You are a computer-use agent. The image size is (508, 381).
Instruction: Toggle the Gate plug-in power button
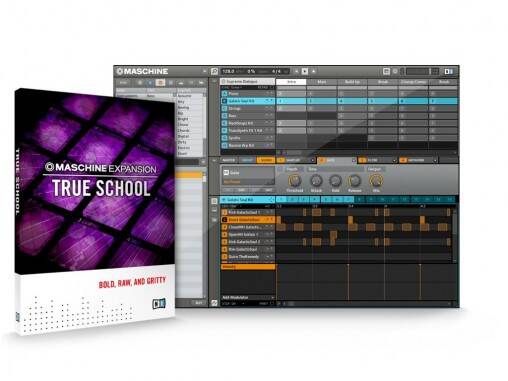[x=226, y=172]
